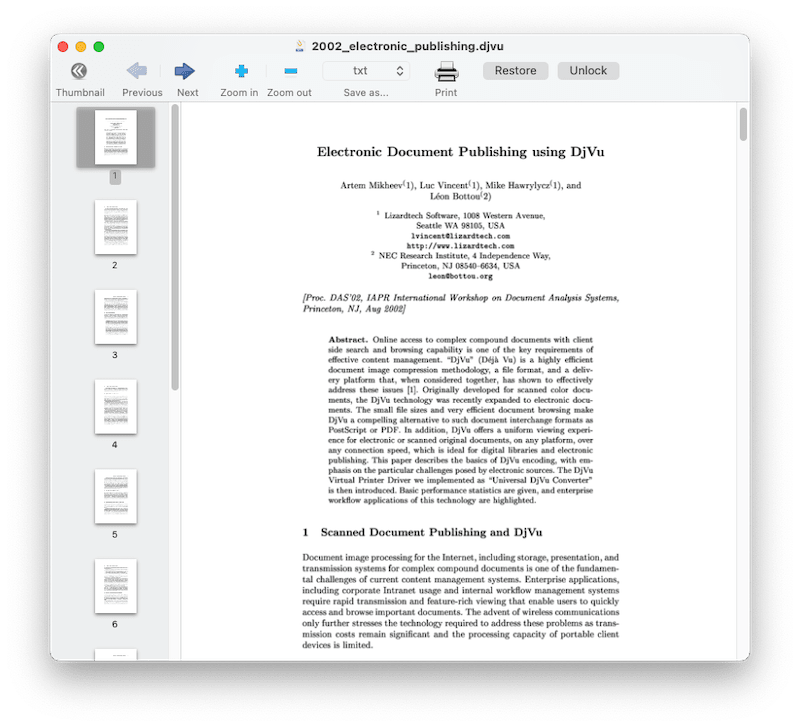The image size is (800, 727).
Task: Click the DjVu document icon in the title bar
Action: pos(298,45)
